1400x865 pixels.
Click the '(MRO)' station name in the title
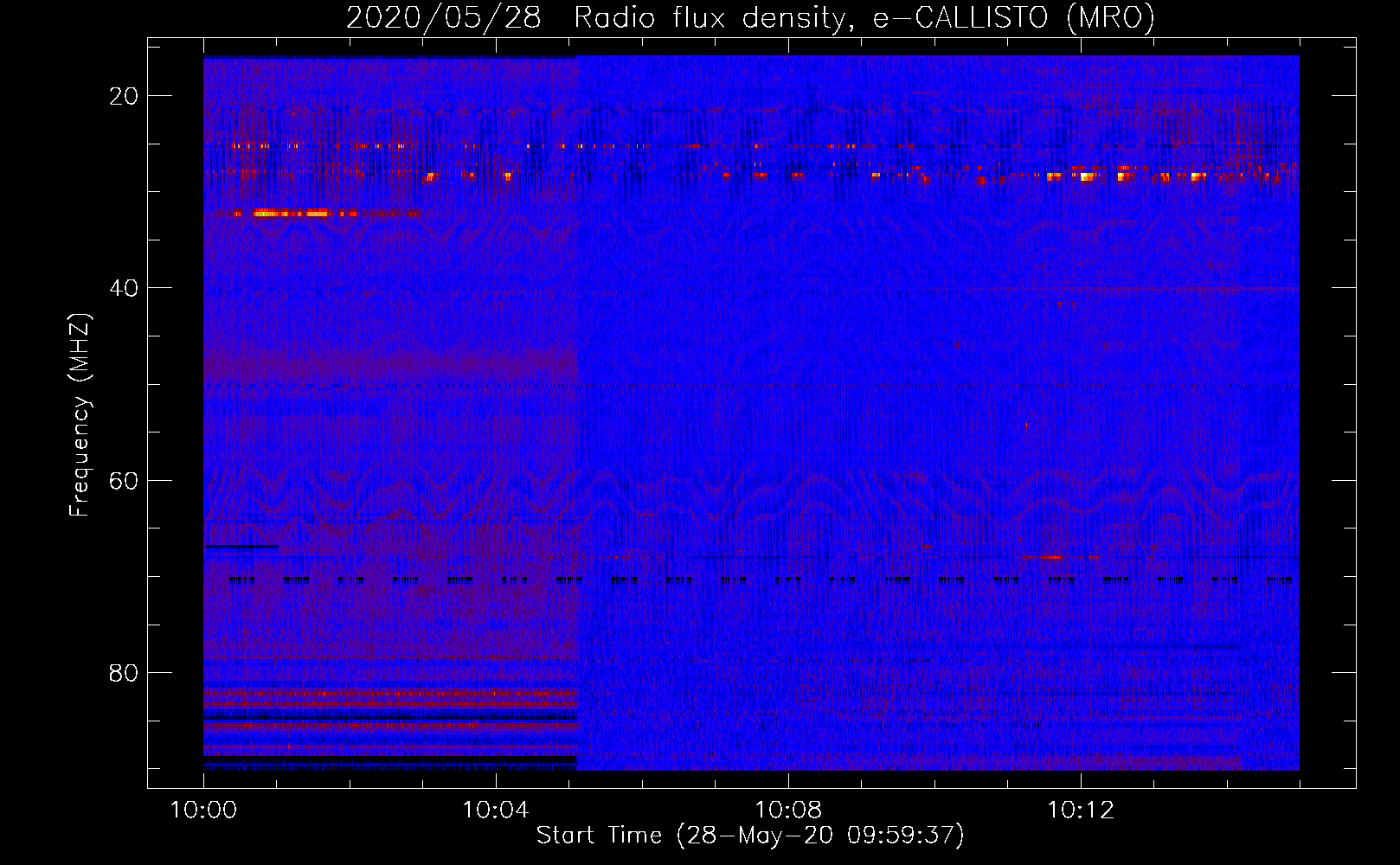pyautogui.click(x=1110, y=18)
